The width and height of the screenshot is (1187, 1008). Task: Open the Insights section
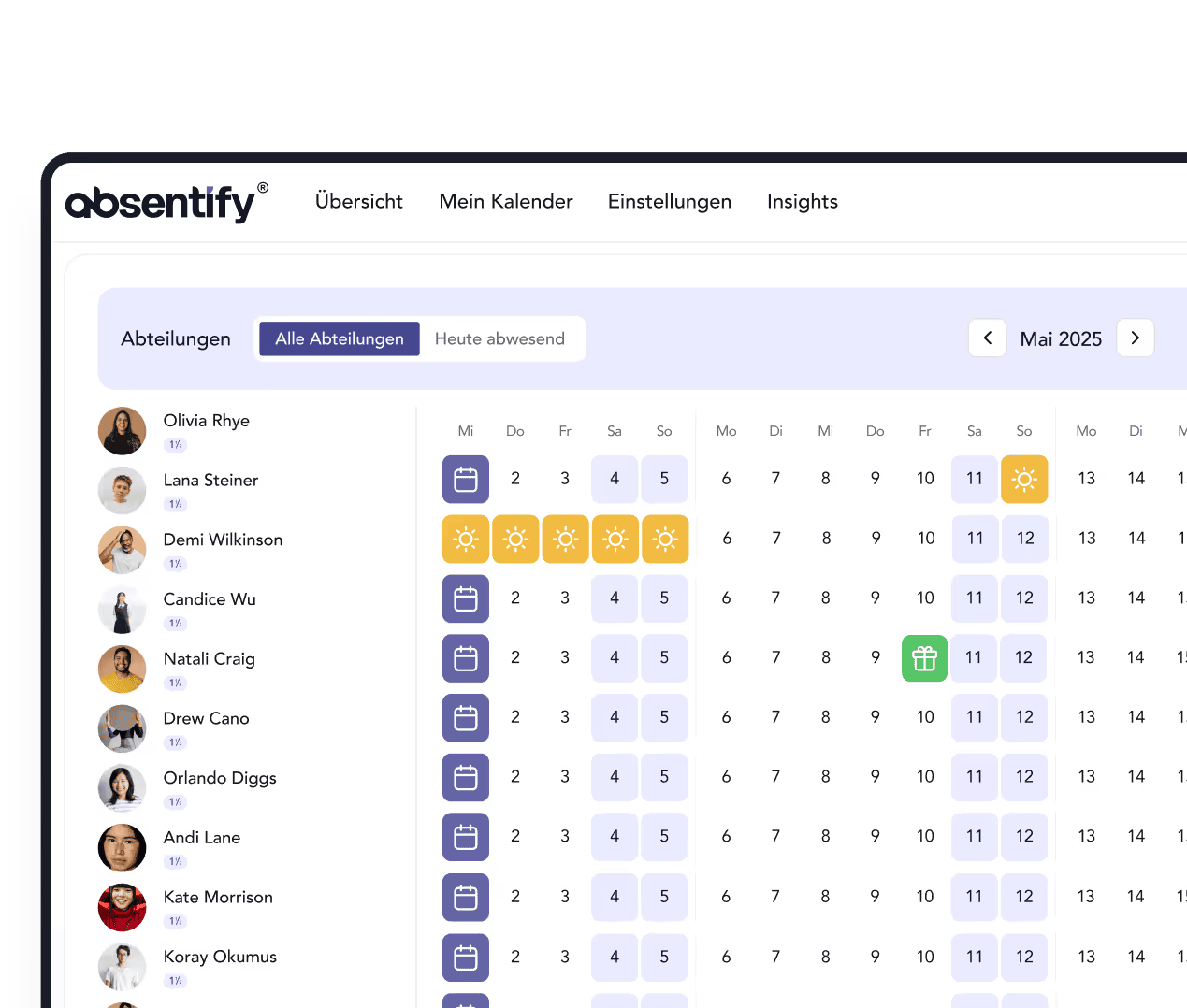802,202
